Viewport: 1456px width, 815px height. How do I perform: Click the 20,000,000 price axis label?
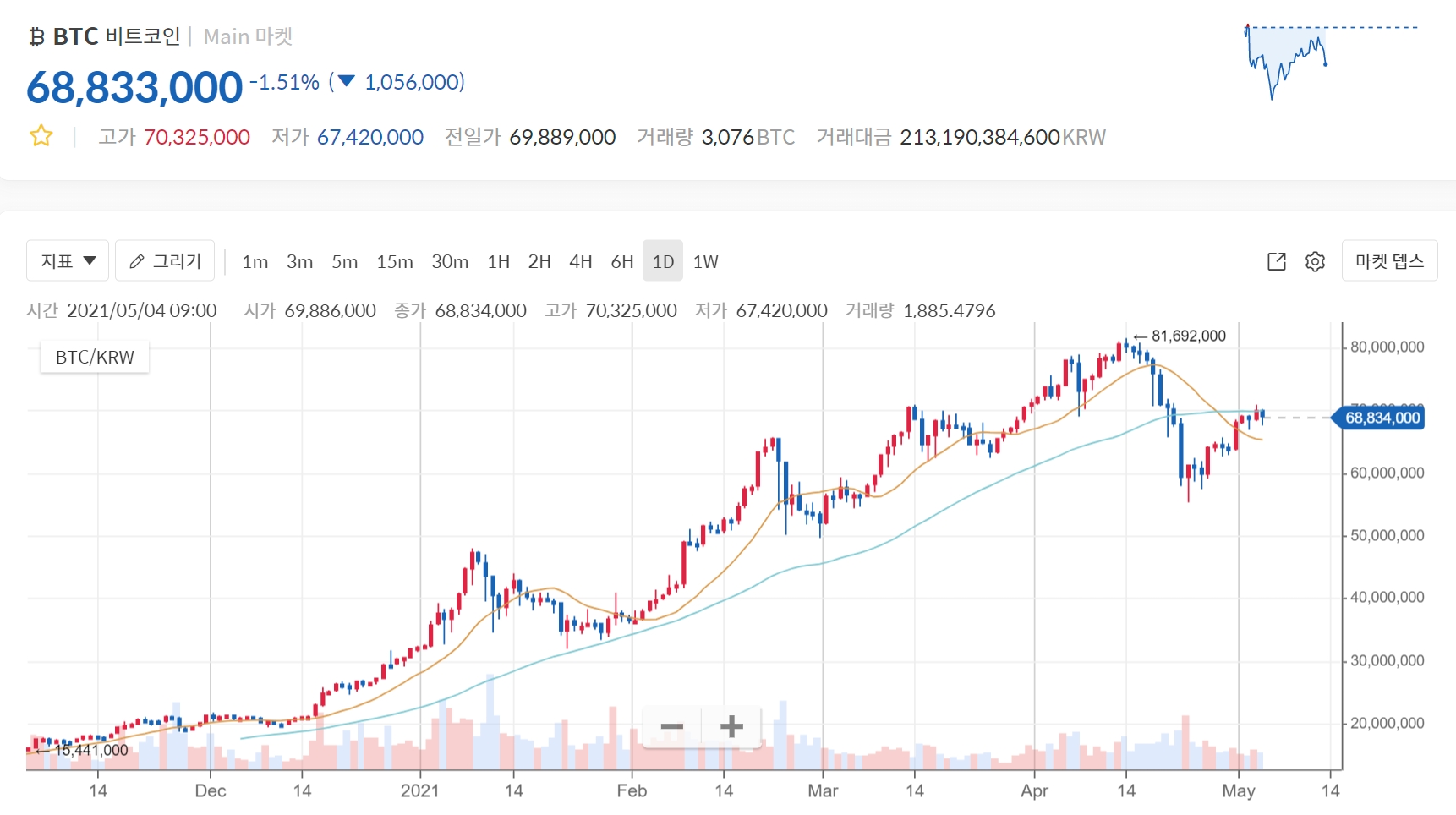click(x=1388, y=723)
